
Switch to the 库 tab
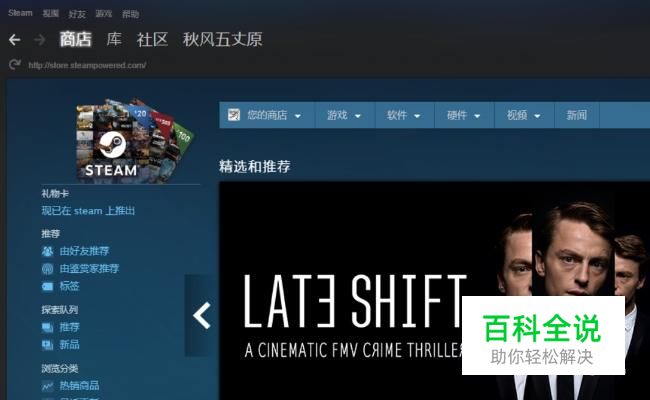click(x=114, y=39)
